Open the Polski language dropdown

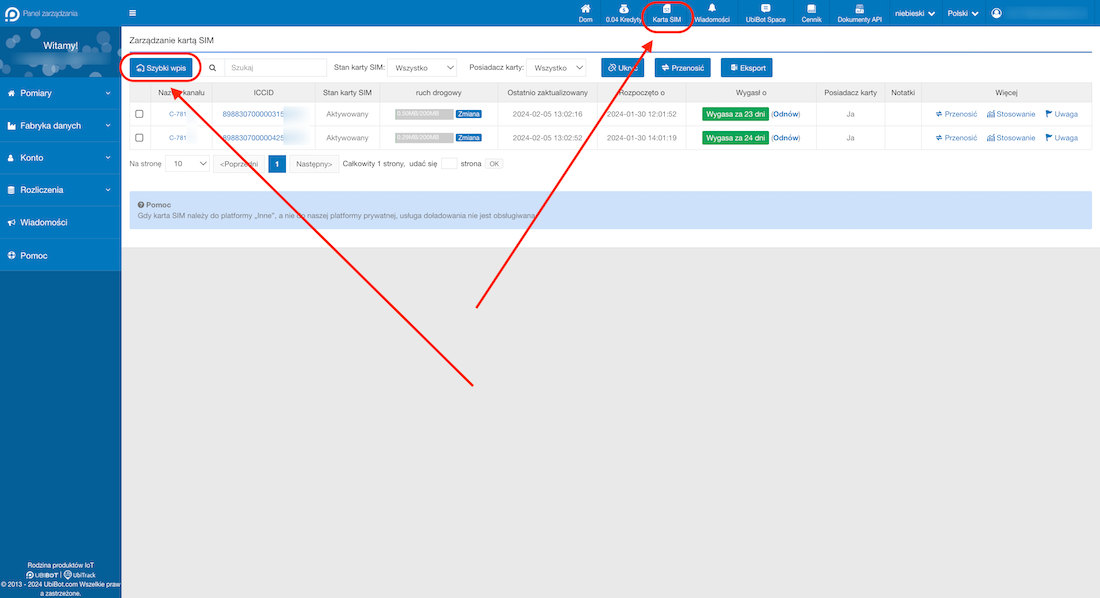pos(962,13)
